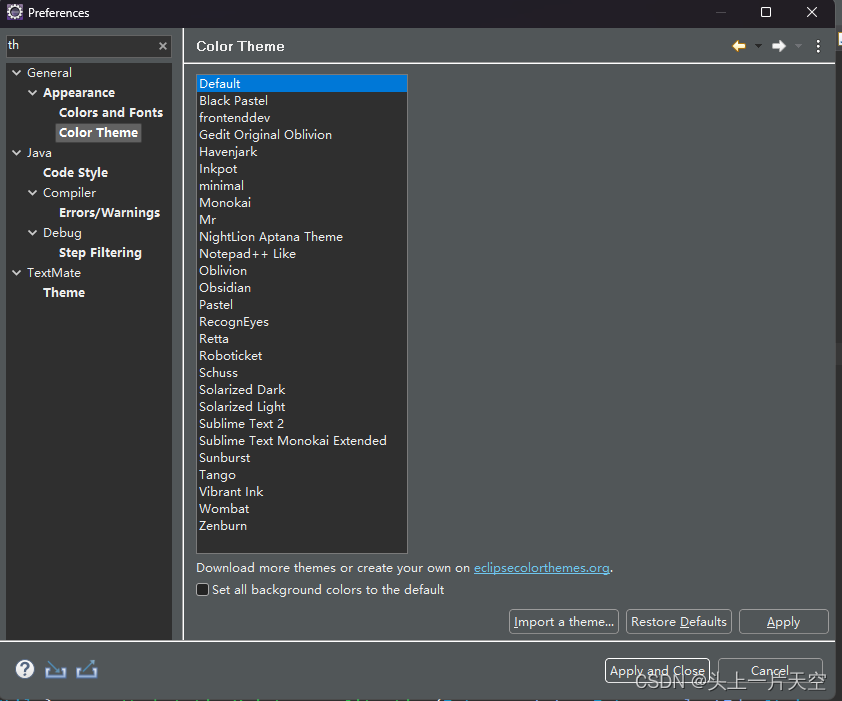This screenshot has height=701, width=842.
Task: Select the Zenburn theme
Action: [302, 526]
